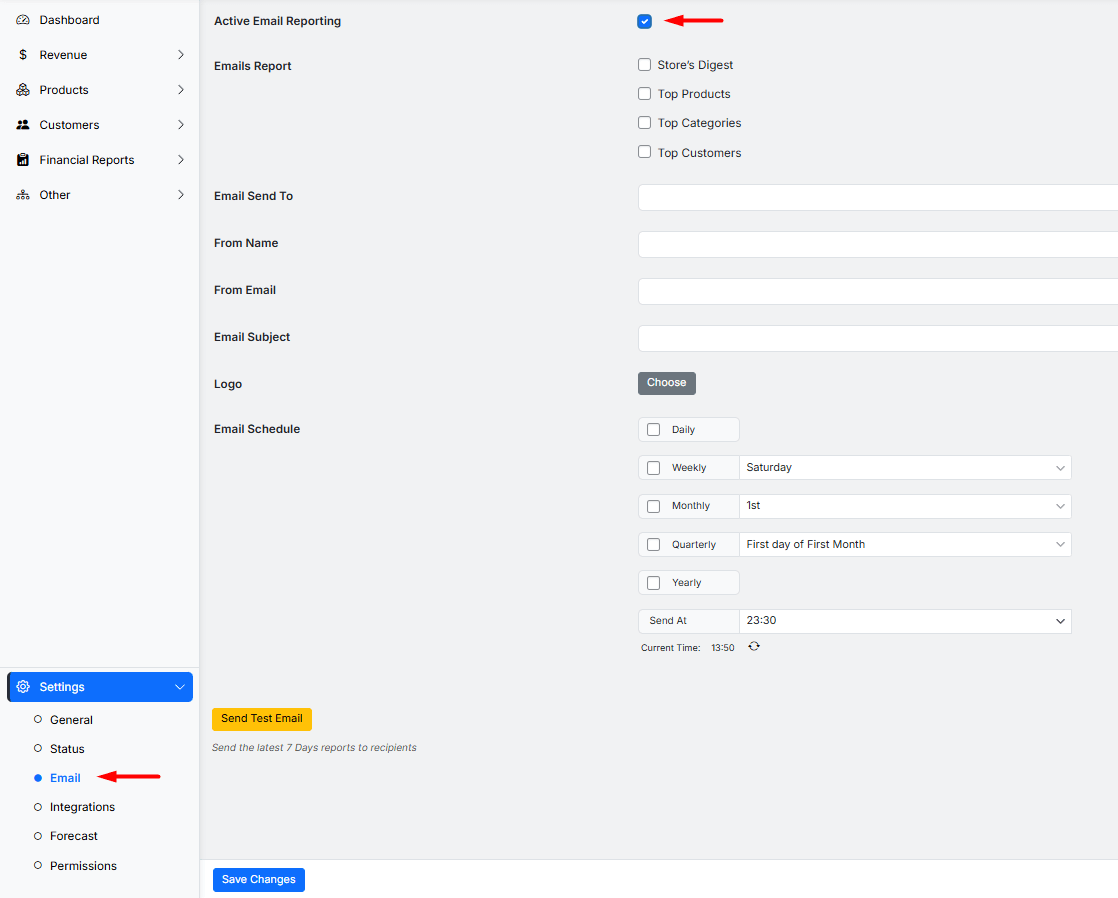Viewport: 1118px width, 898px height.
Task: Expand the Revenue menu chevron
Action: coord(181,55)
